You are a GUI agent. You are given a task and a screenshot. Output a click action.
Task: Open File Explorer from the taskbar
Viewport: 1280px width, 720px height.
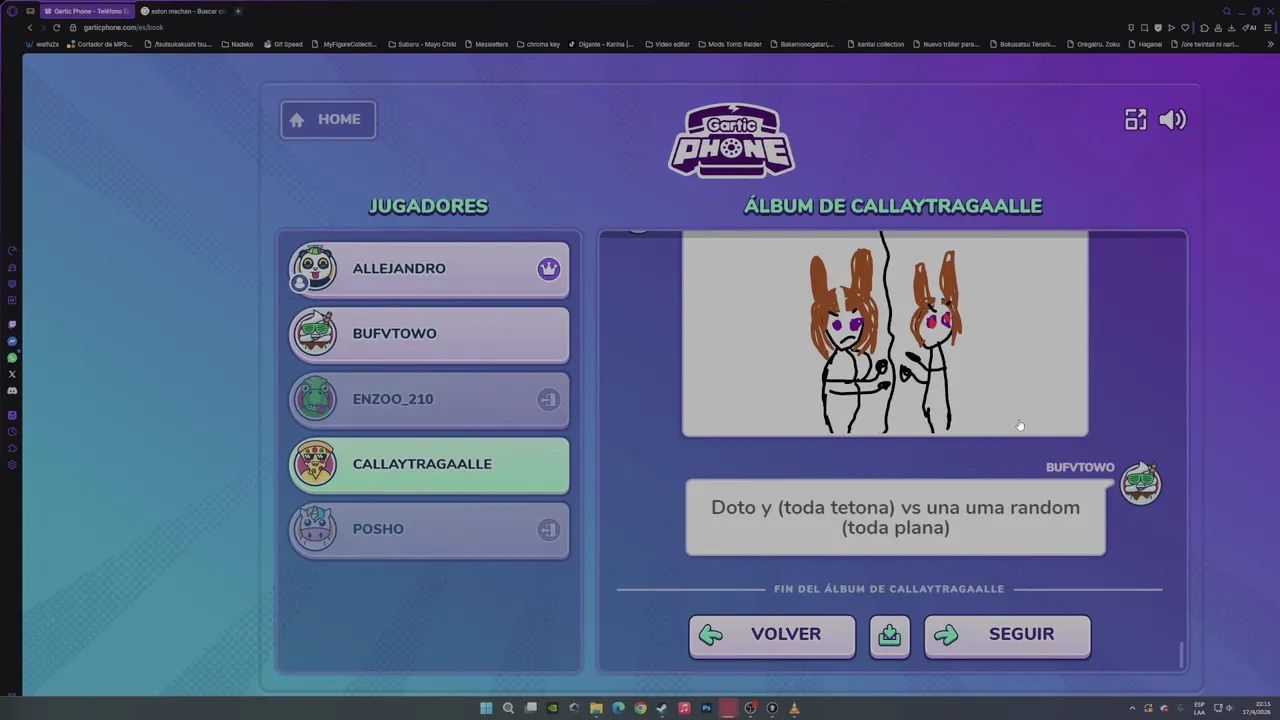tap(596, 708)
